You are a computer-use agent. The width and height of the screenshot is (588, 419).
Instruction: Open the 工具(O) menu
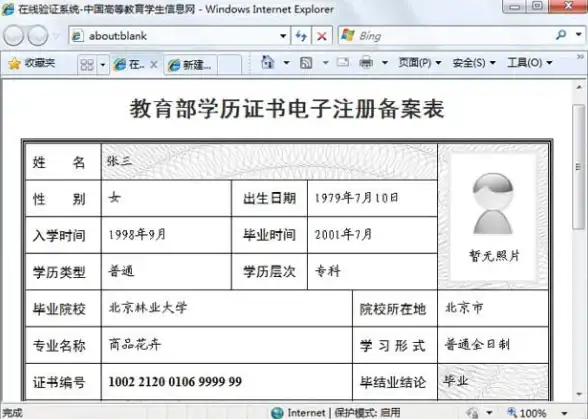click(530, 63)
